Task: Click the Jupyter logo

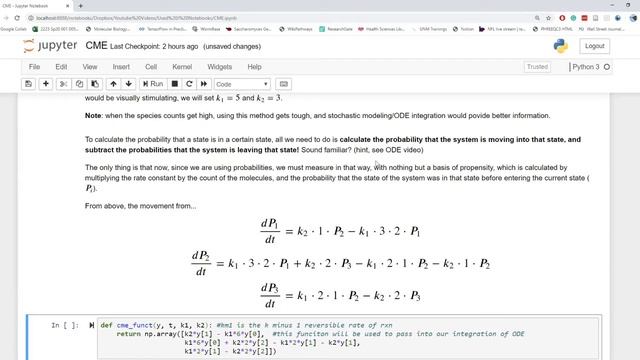Action: coord(50,46)
